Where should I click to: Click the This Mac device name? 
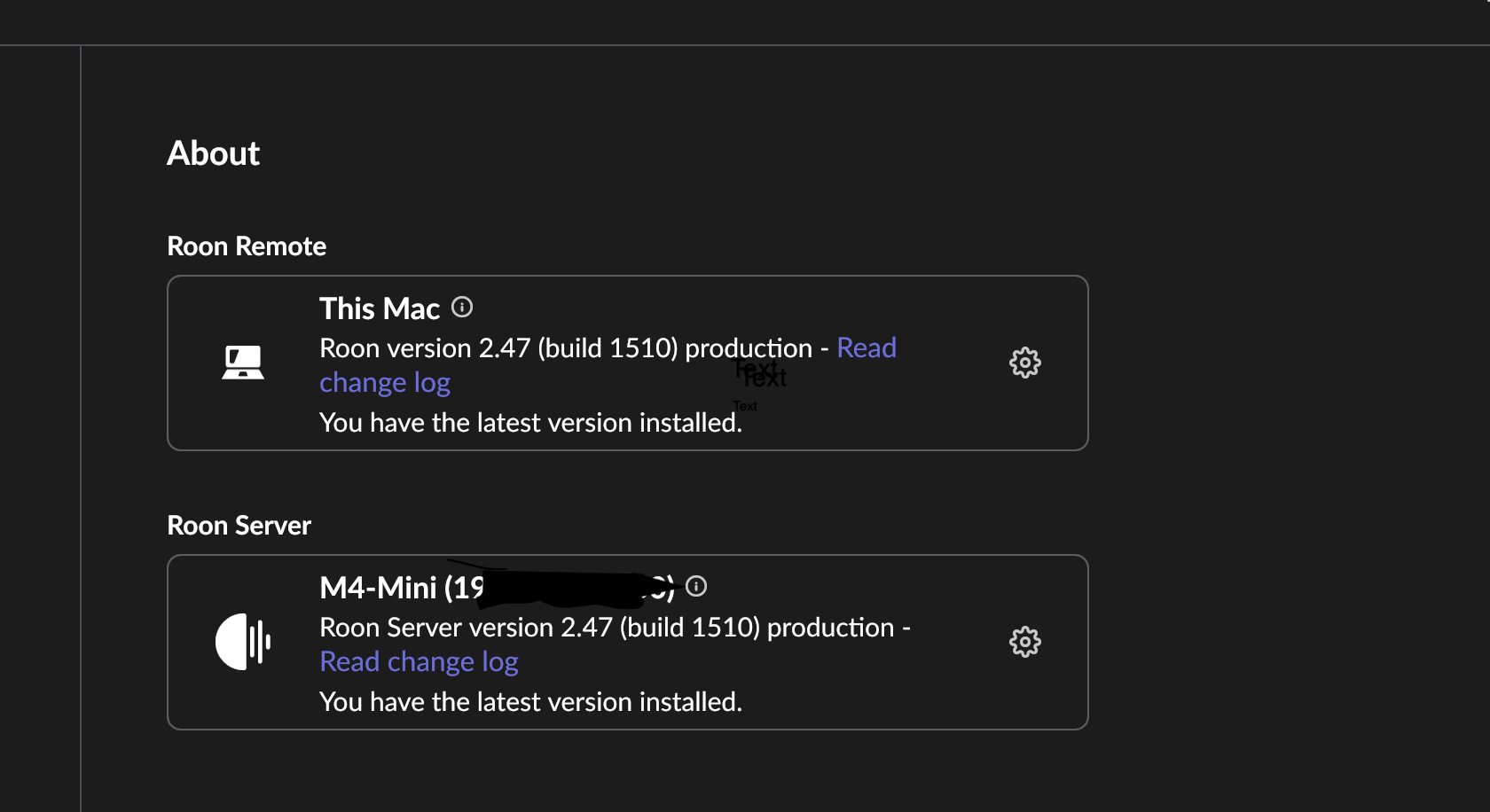click(x=380, y=308)
